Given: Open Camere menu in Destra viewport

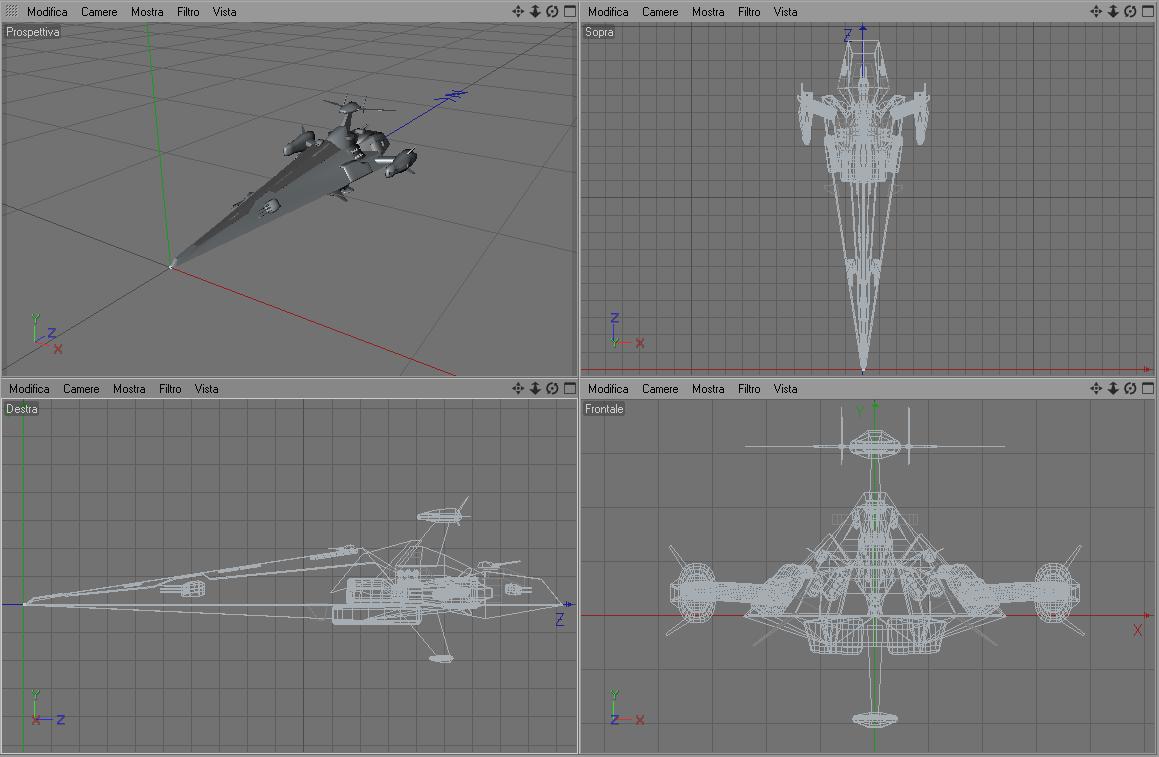Looking at the screenshot, I should (81, 389).
